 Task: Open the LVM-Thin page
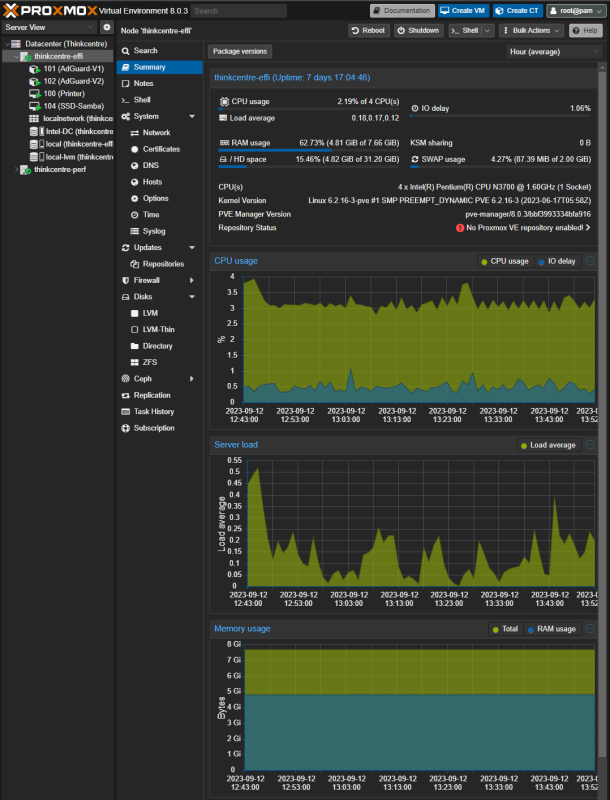[x=159, y=329]
